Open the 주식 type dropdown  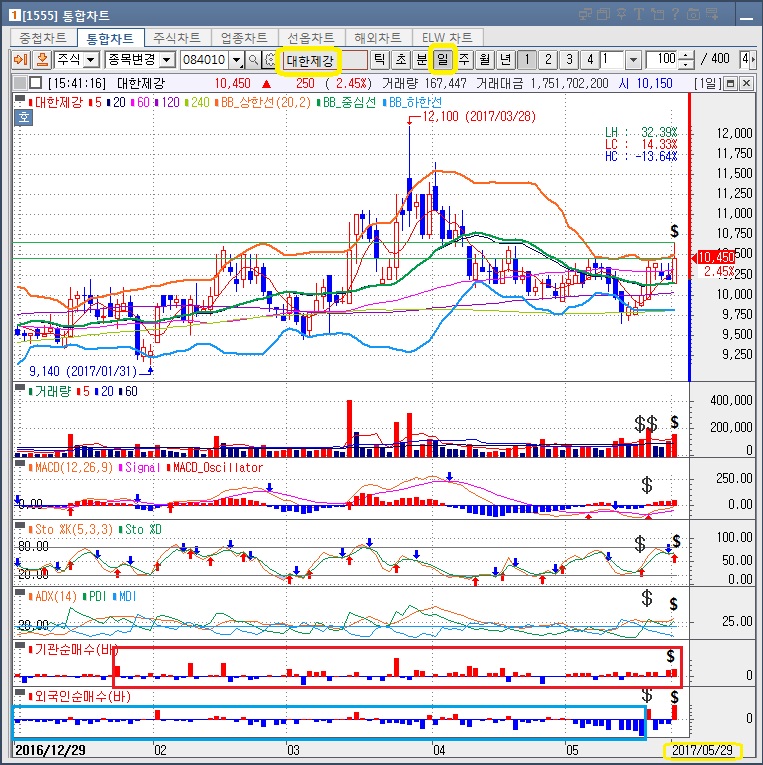[x=90, y=60]
